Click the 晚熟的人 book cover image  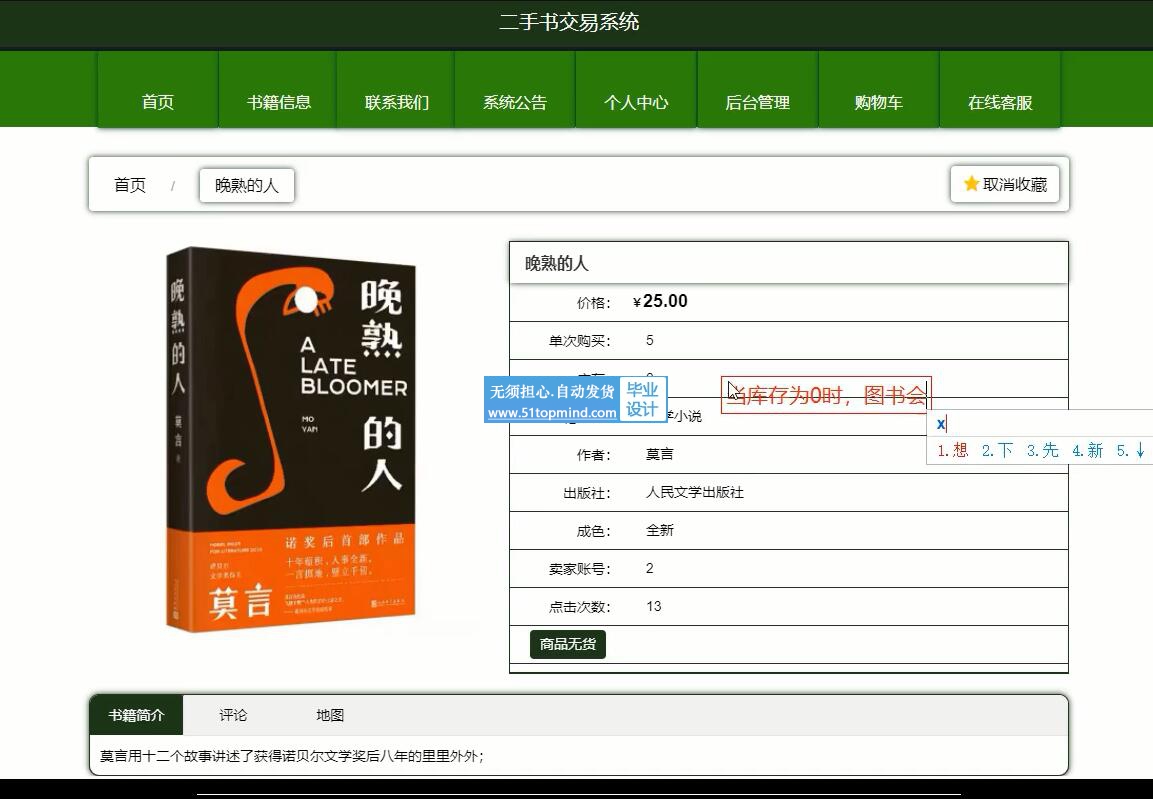point(291,439)
